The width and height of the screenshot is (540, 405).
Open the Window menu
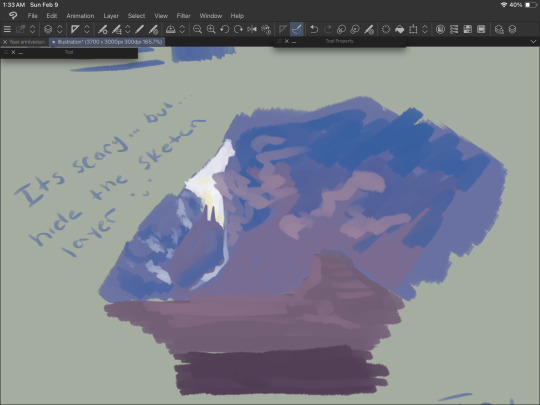coord(211,16)
